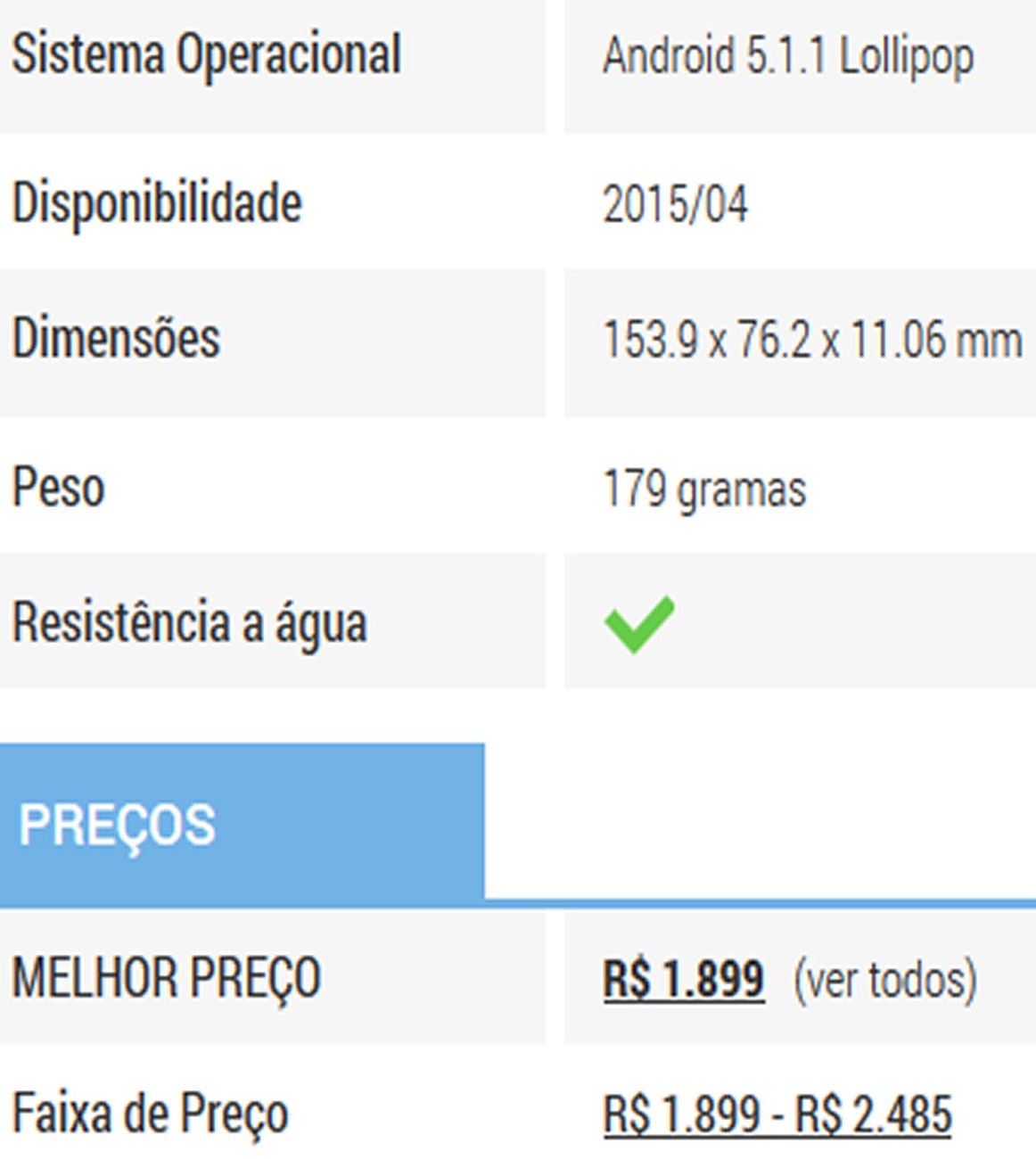The image size is (1036, 1159).
Task: Select the Android 5.1.1 Lollipop value
Action: [x=788, y=57]
